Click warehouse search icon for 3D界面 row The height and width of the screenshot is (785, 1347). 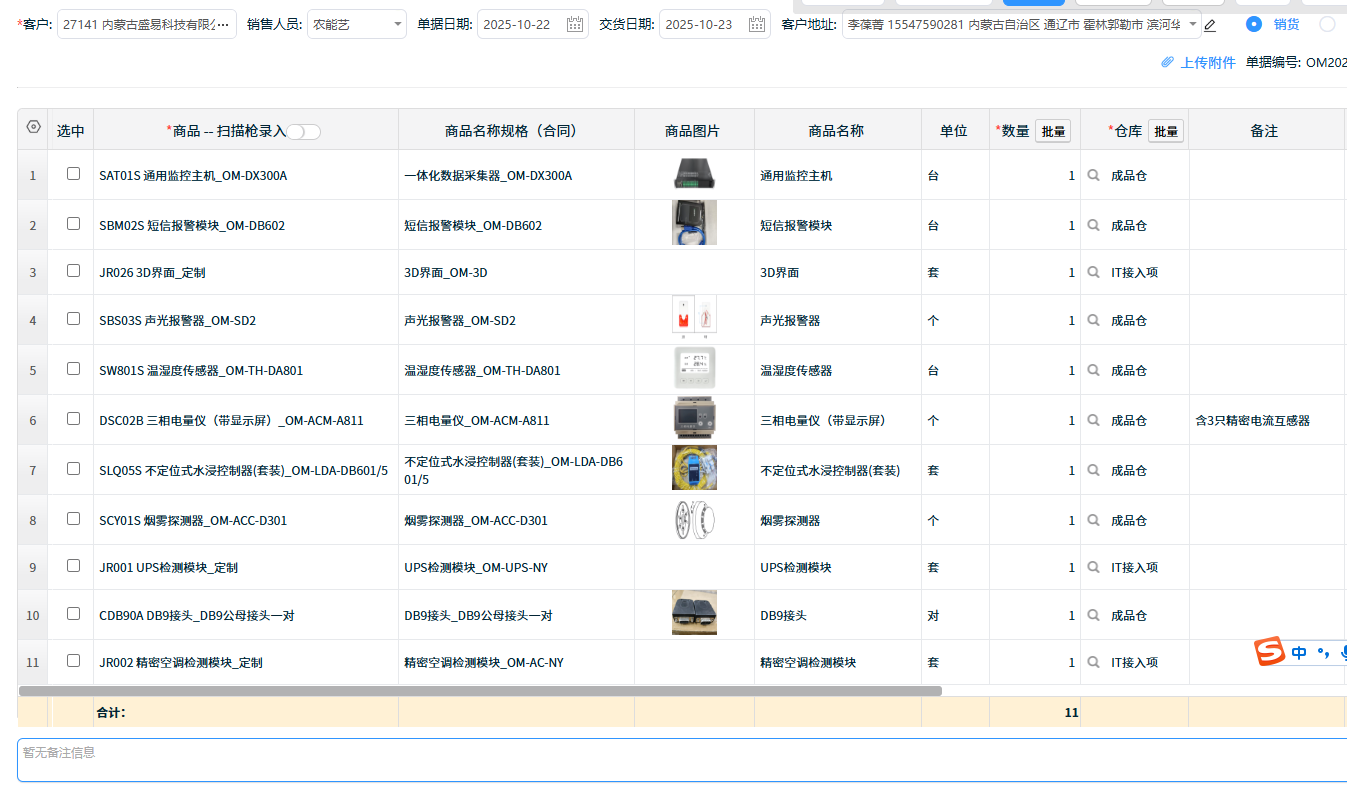click(1093, 272)
